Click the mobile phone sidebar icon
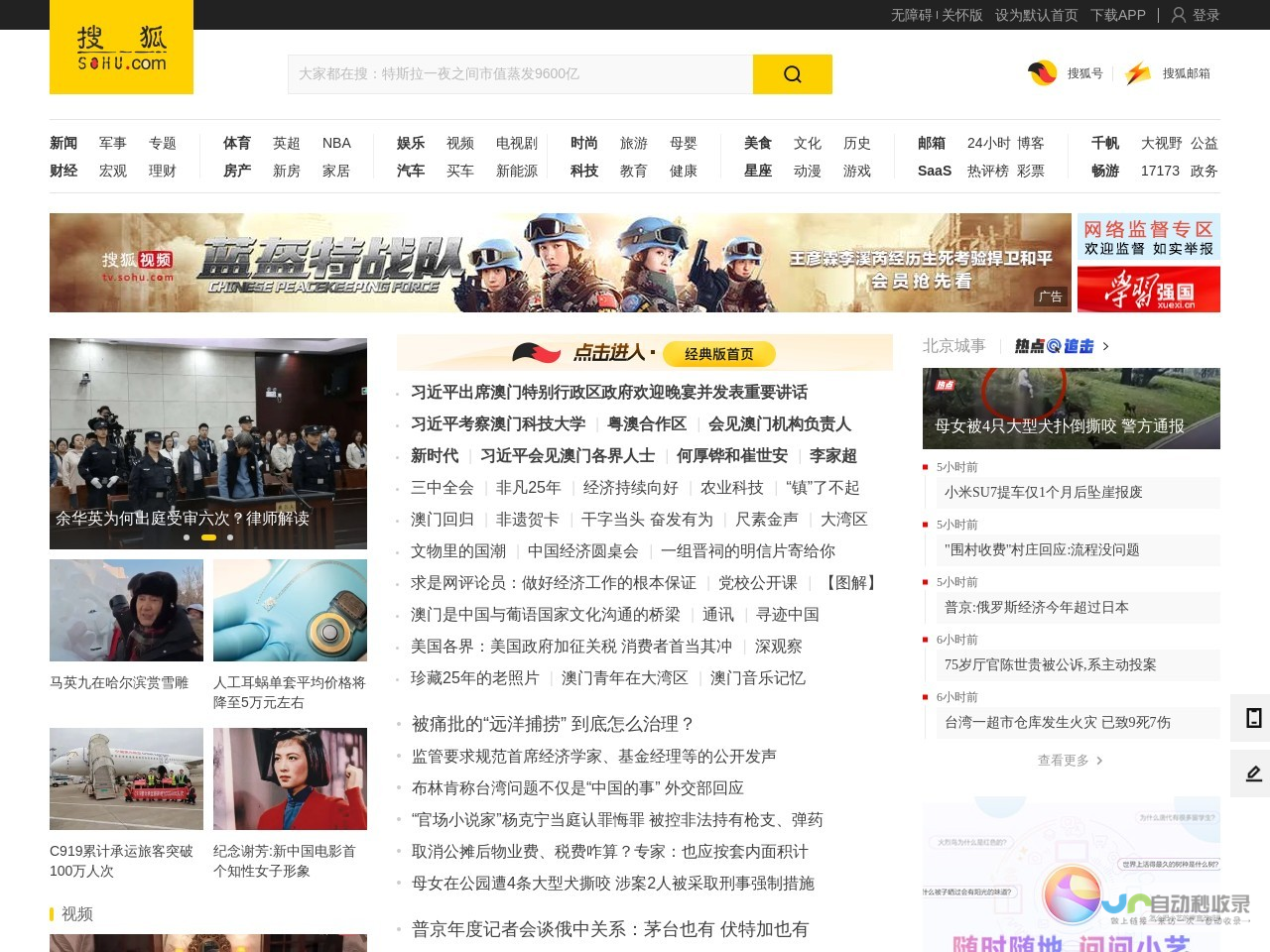 point(1253,718)
